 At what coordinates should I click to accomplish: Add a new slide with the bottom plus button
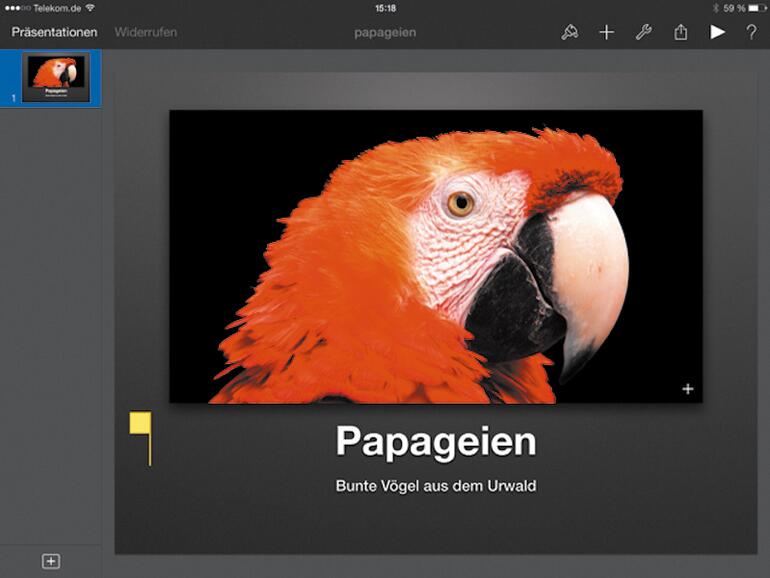pyautogui.click(x=51, y=561)
